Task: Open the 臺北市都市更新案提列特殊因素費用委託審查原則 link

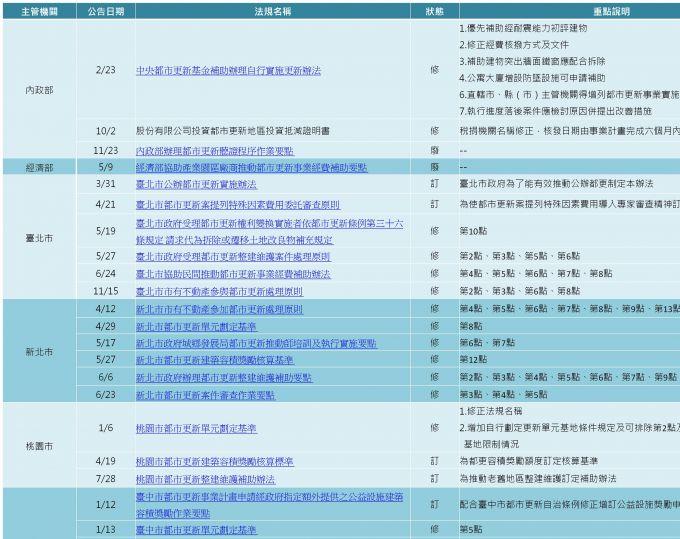Action: pyautogui.click(x=238, y=205)
